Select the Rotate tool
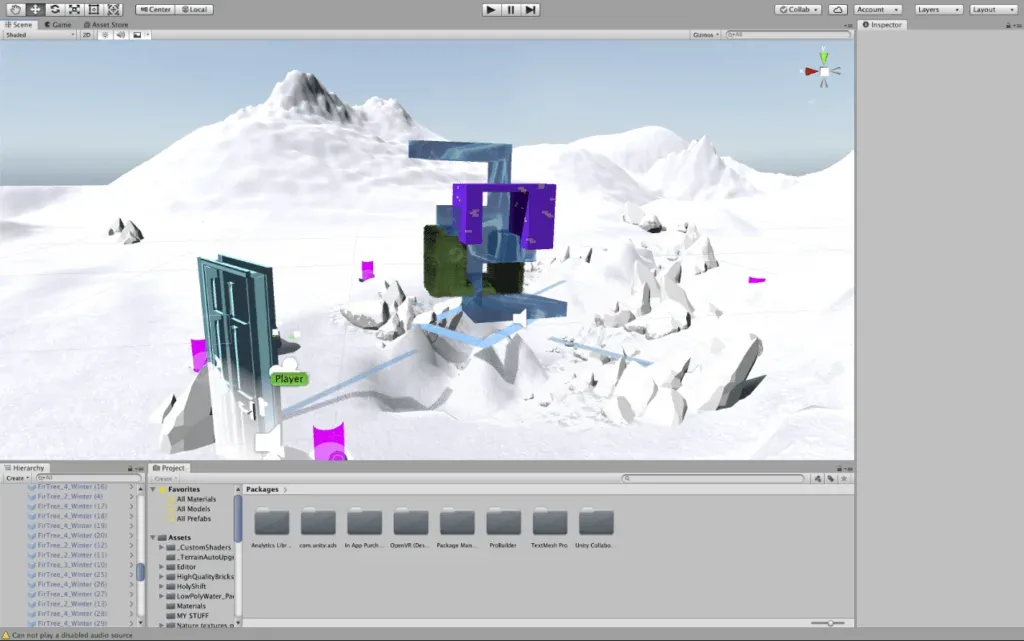 point(55,9)
